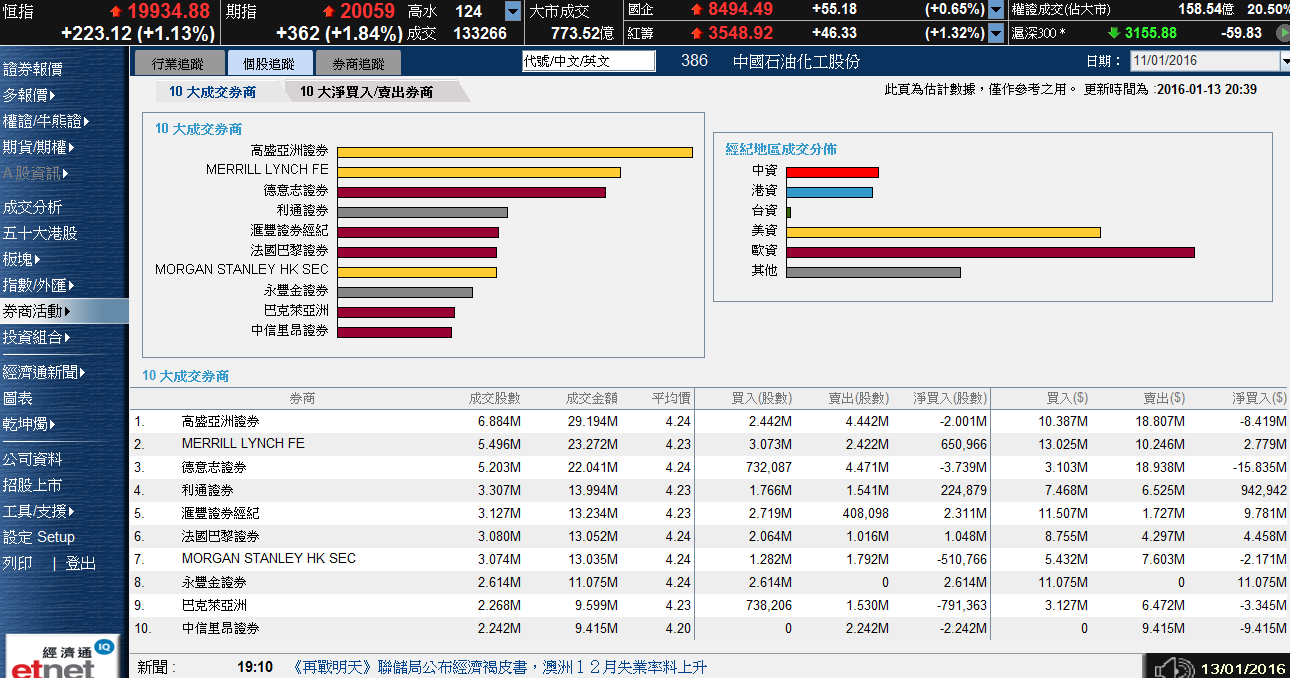The height and width of the screenshot is (678, 1290).
Task: Click 成交金額 column header
Action: point(592,399)
